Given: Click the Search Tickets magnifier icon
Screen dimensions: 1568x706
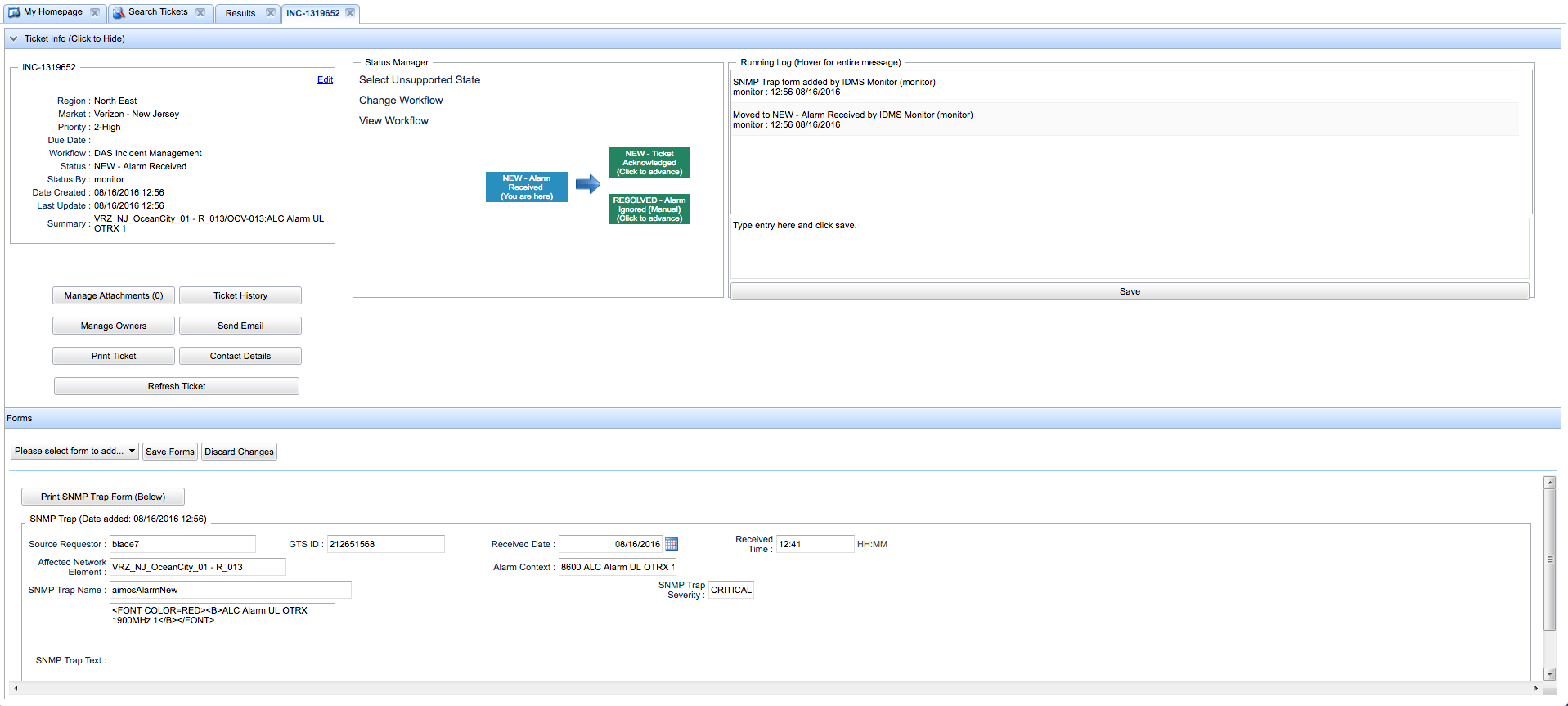Looking at the screenshot, I should coord(119,12).
